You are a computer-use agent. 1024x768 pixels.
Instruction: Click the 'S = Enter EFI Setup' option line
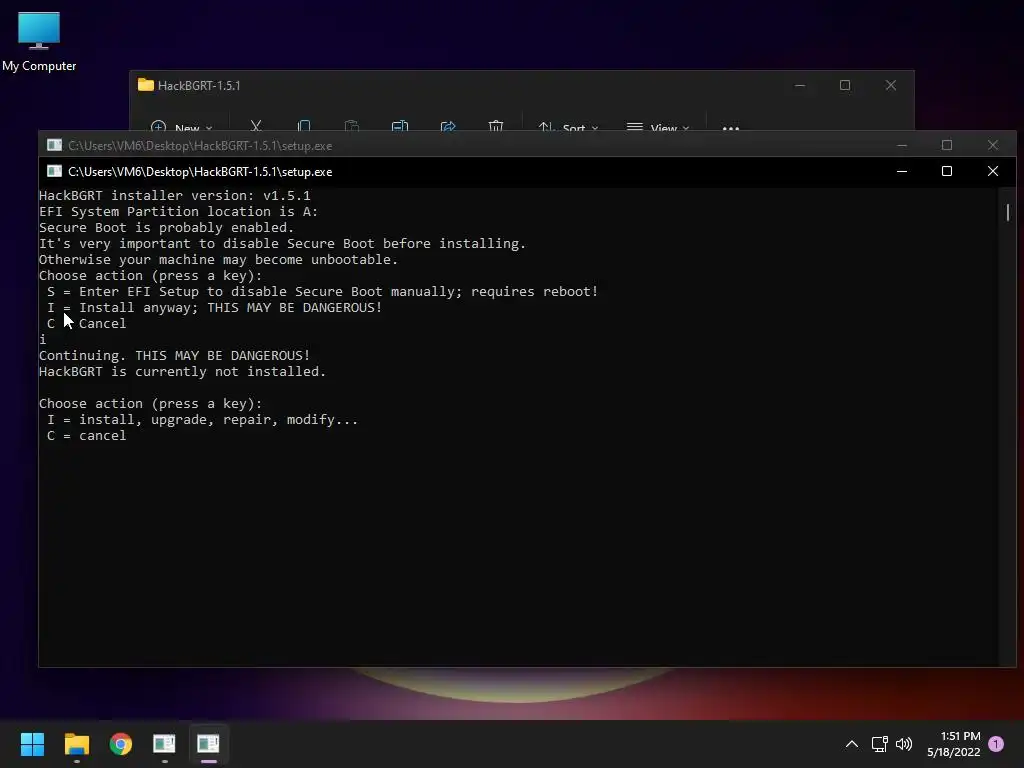click(323, 291)
